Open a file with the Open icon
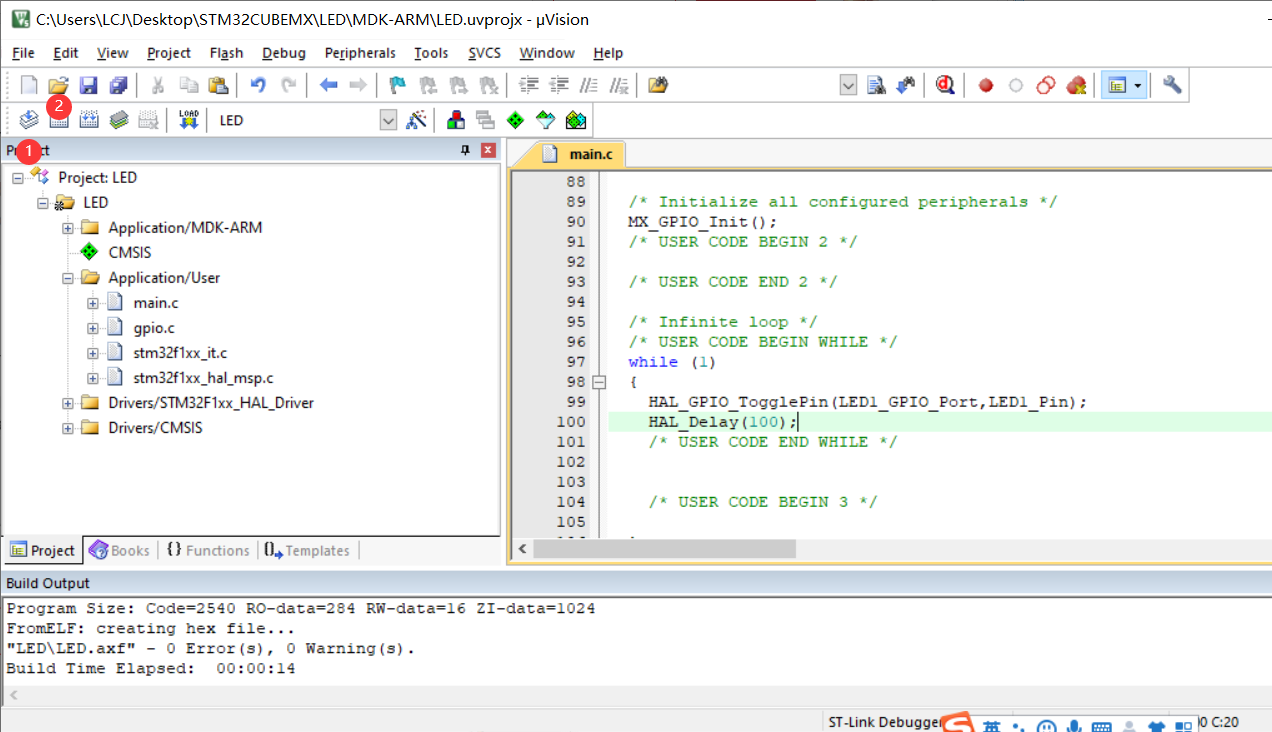The width and height of the screenshot is (1272, 732). (59, 86)
